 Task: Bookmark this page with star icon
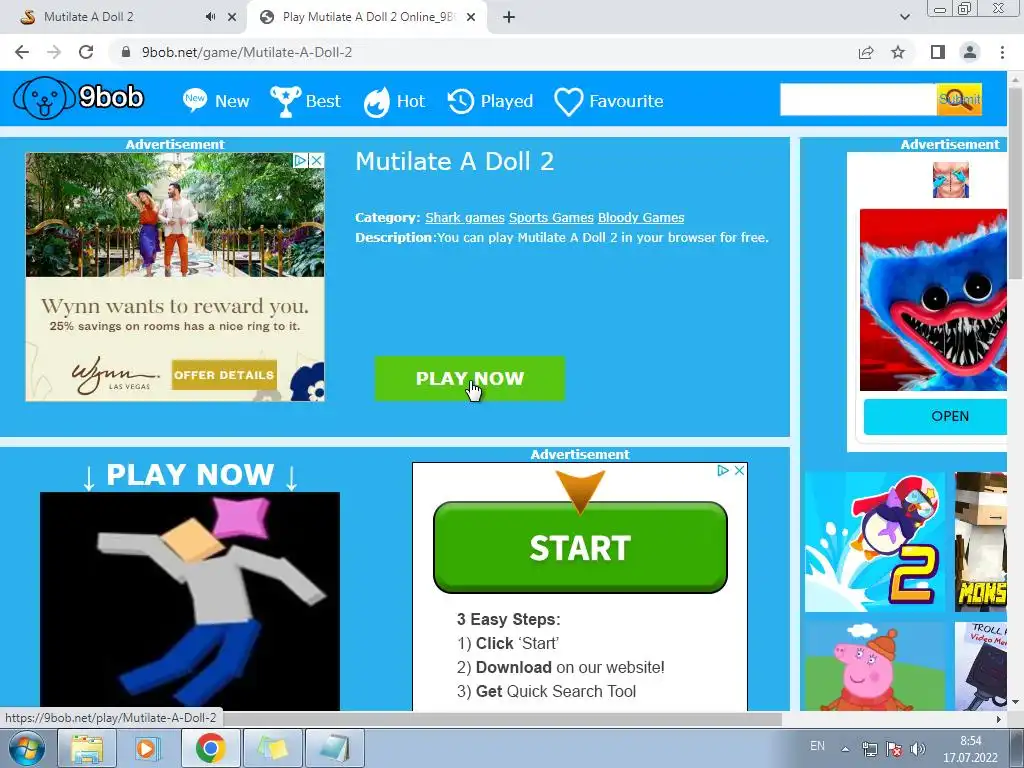(x=898, y=52)
